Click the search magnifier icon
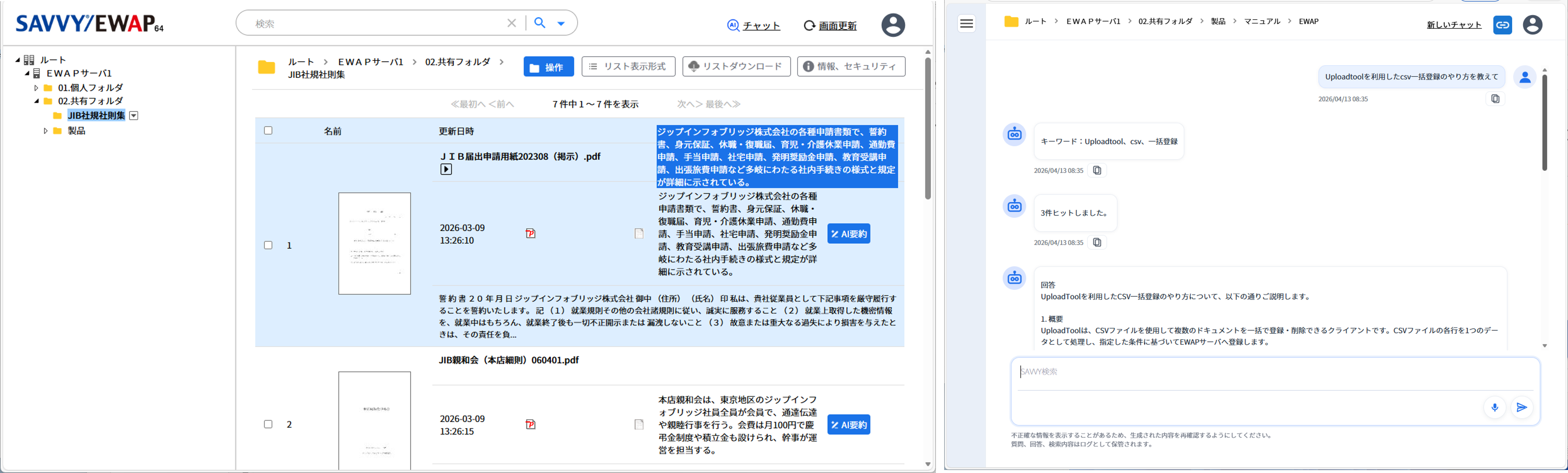1568x473 pixels. pyautogui.click(x=539, y=23)
